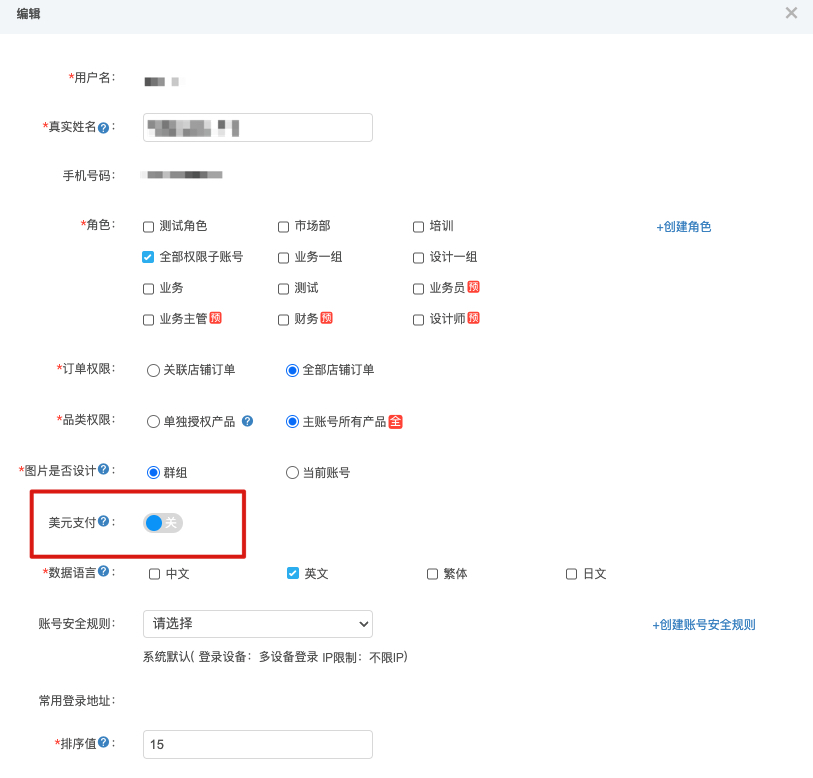The width and height of the screenshot is (813, 778).
Task: Click the 排序值 input field
Action: point(258,744)
